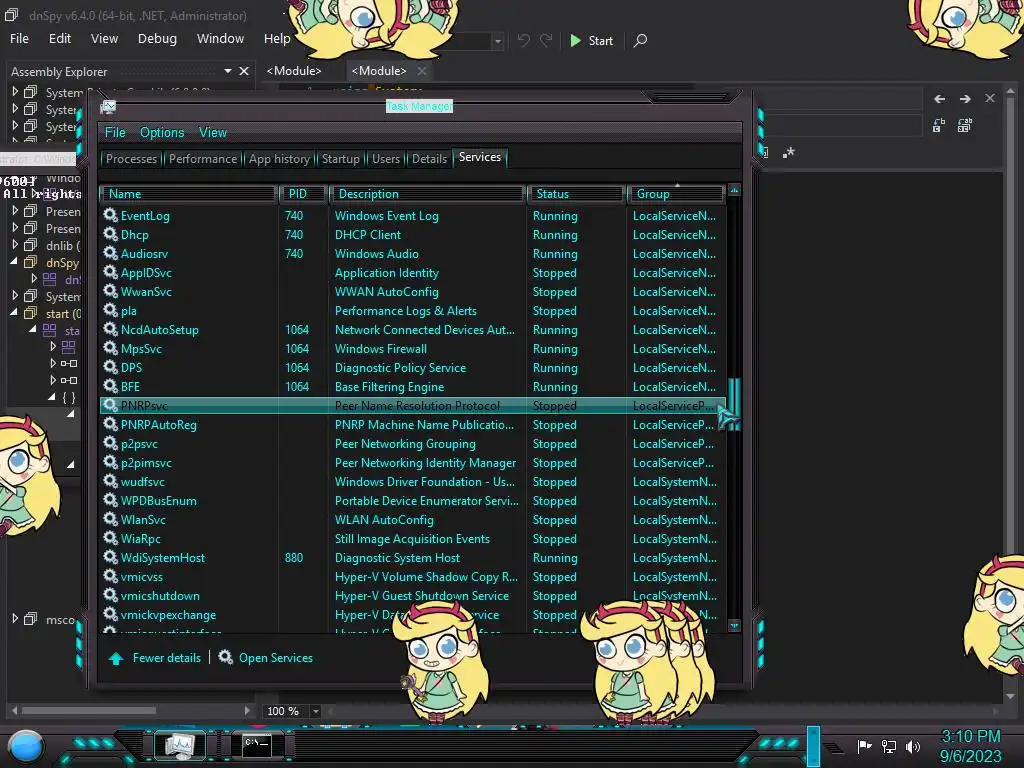Open the dnSpy search magnifier icon
Screen dimensions: 1024x768
pos(640,40)
